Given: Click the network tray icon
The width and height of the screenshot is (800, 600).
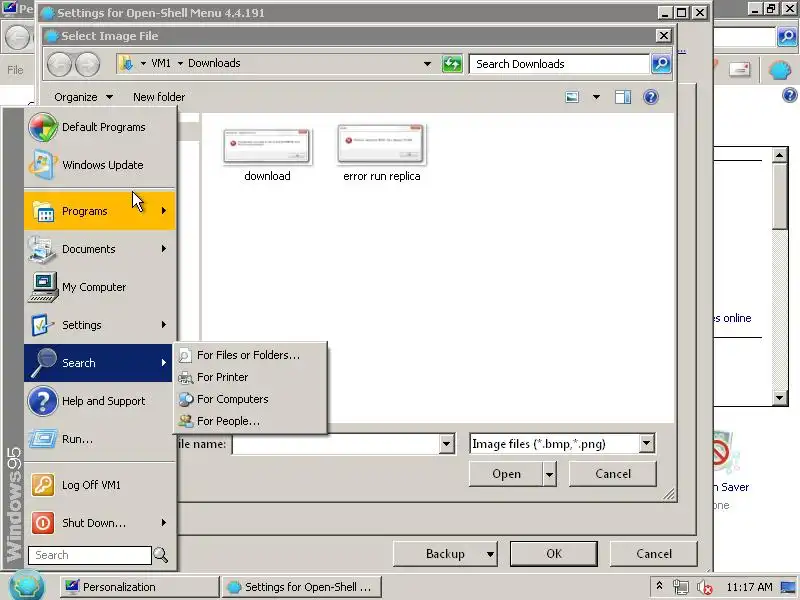Looking at the screenshot, I should [x=680, y=587].
